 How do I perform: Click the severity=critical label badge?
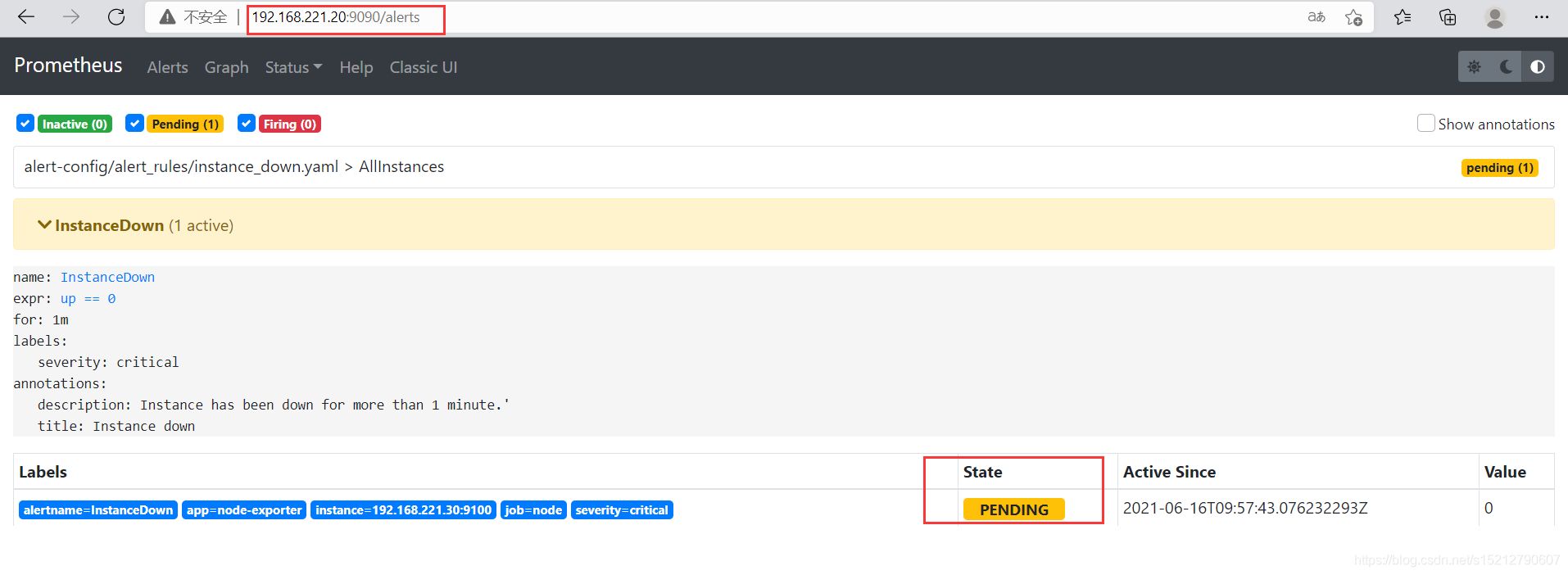(622, 509)
